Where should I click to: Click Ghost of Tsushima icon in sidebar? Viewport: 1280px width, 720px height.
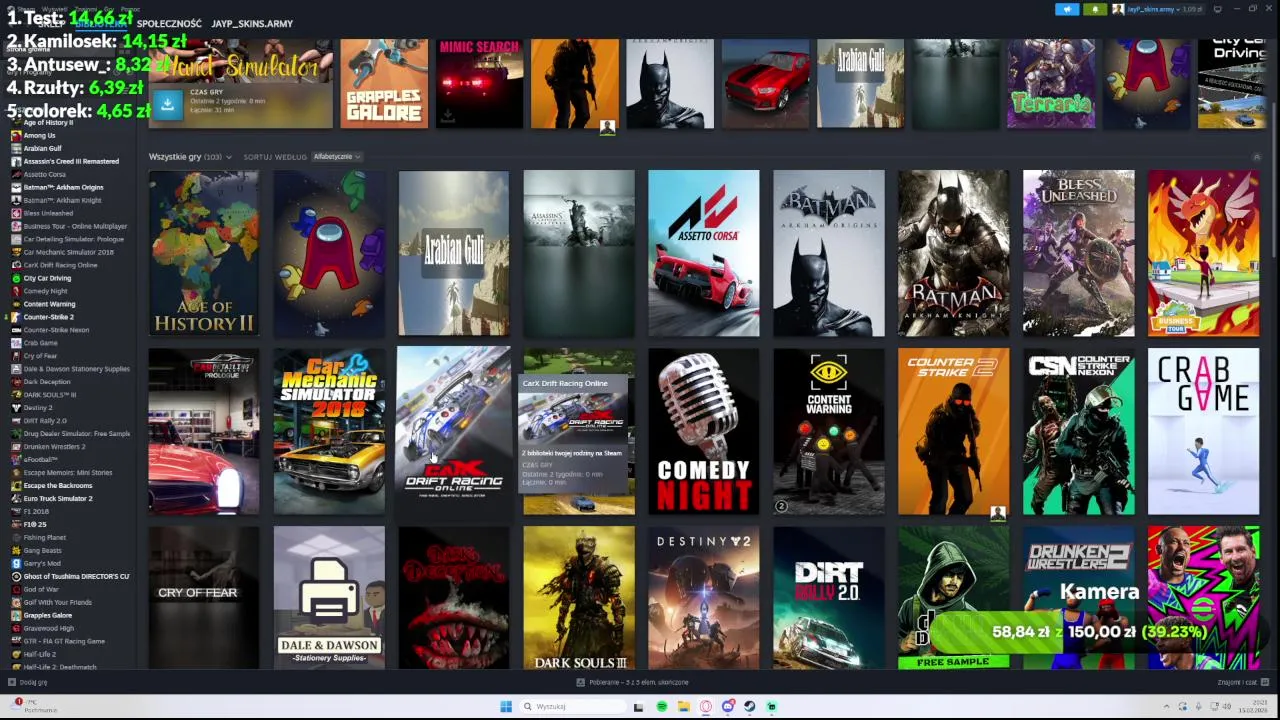[x=16, y=576]
